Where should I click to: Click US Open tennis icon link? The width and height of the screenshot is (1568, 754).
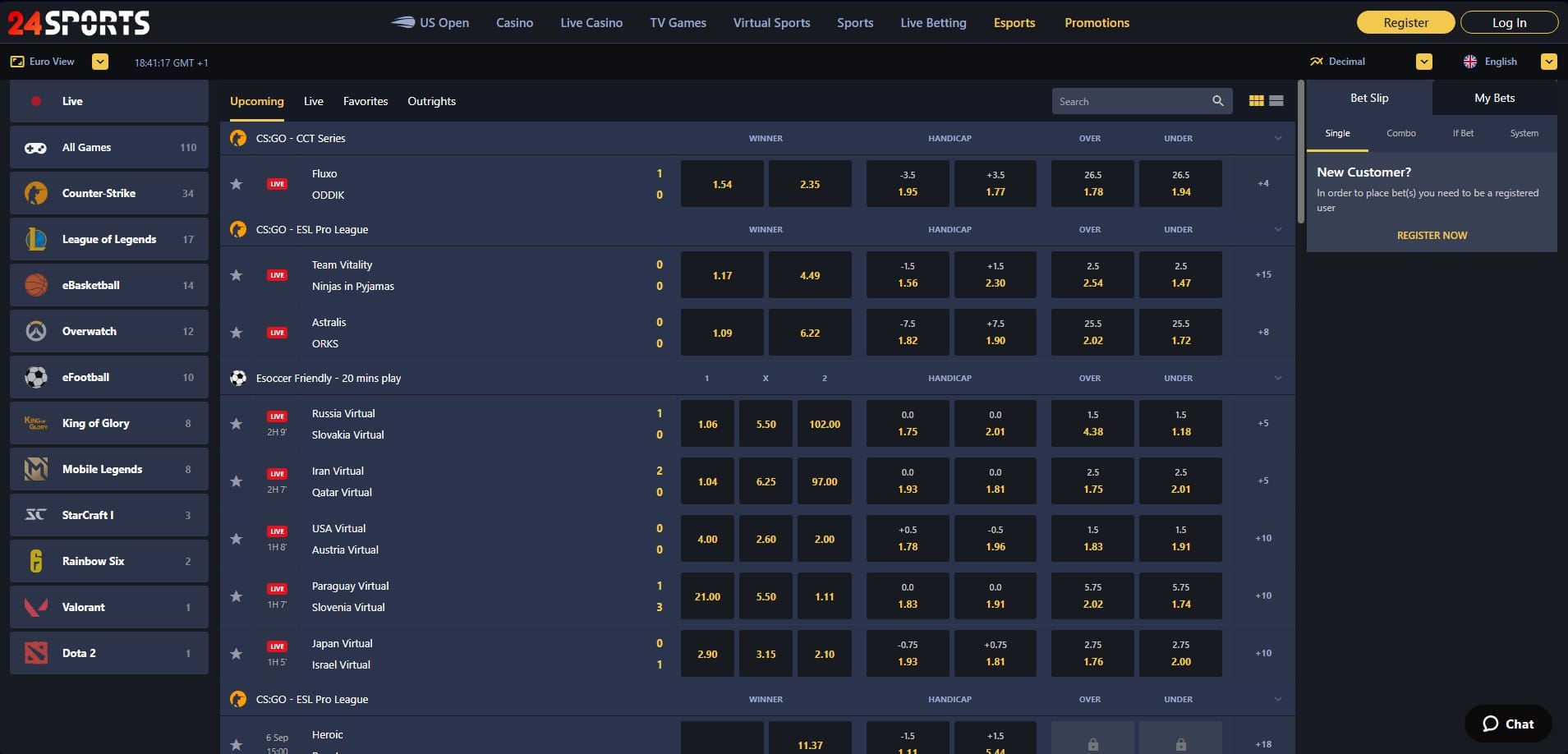pos(402,22)
